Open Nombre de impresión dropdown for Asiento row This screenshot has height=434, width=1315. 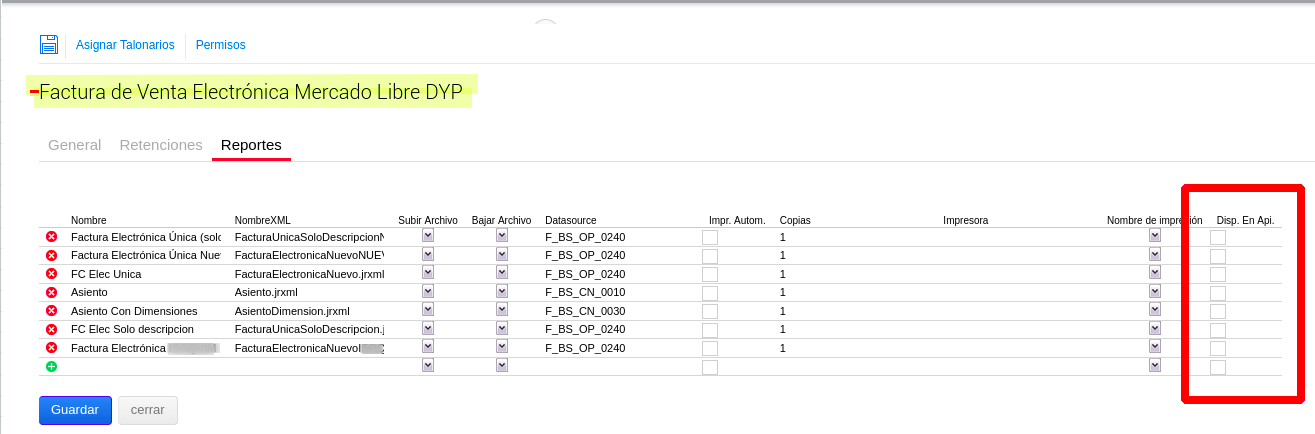[x=1155, y=291]
